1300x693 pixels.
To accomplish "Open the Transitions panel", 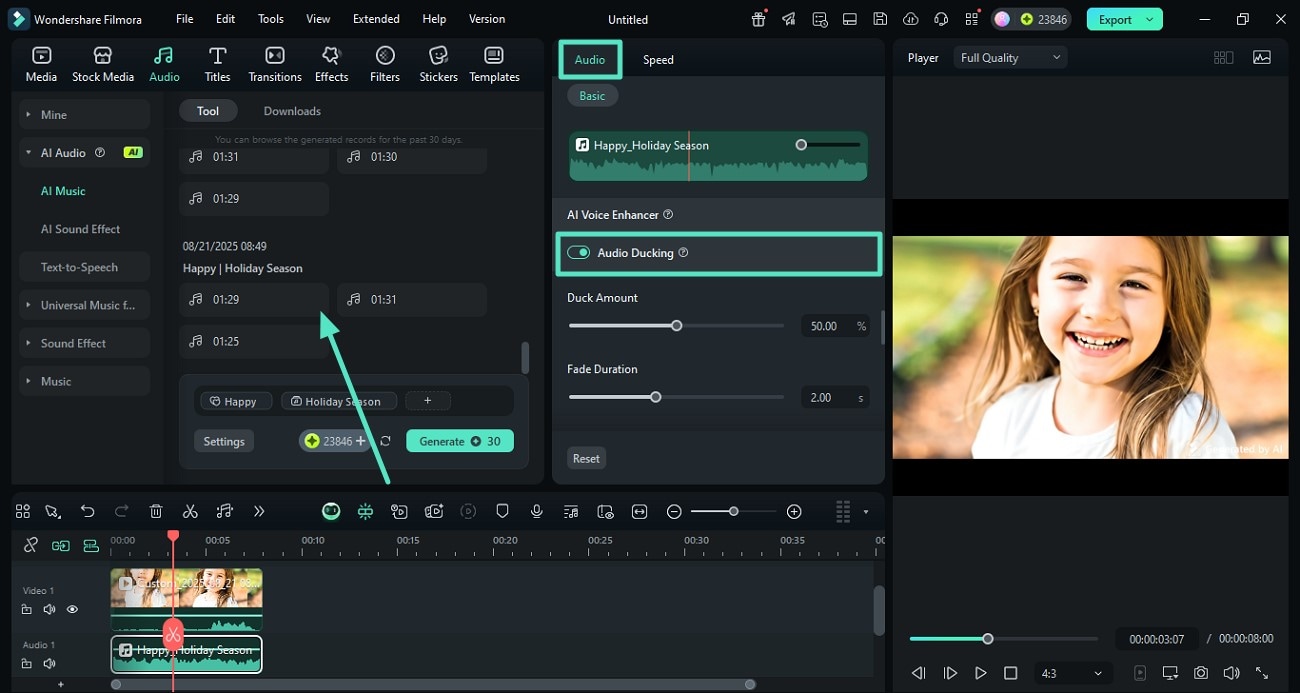I will click(x=274, y=64).
